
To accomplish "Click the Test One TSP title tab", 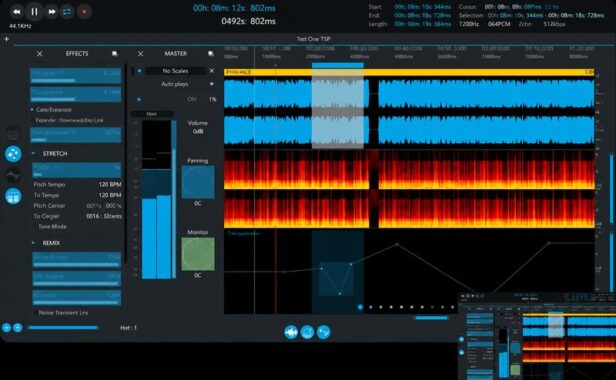I will 313,39.
